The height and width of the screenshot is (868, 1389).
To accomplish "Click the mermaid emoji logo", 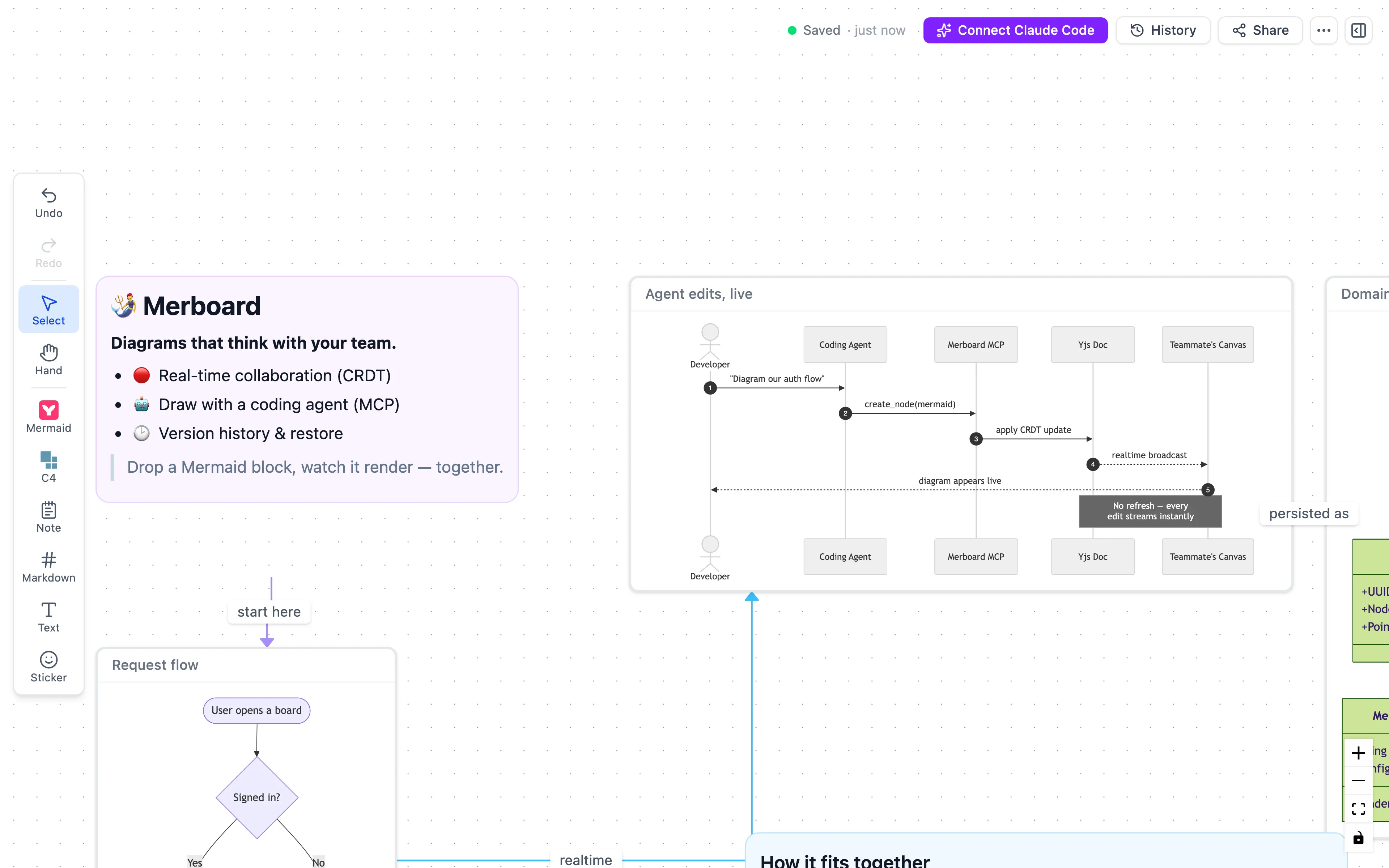I will click(x=124, y=305).
